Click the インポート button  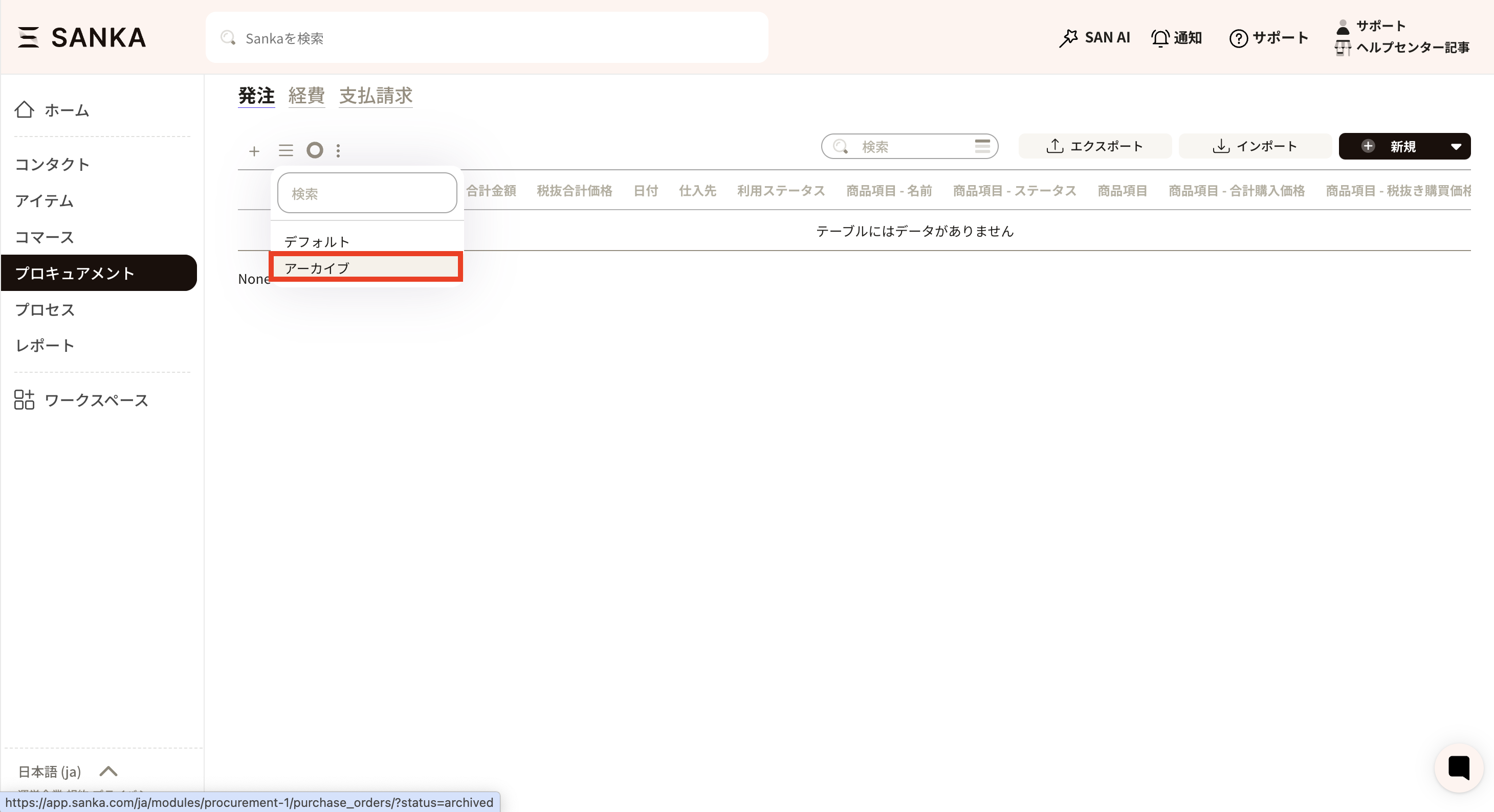click(x=1255, y=146)
